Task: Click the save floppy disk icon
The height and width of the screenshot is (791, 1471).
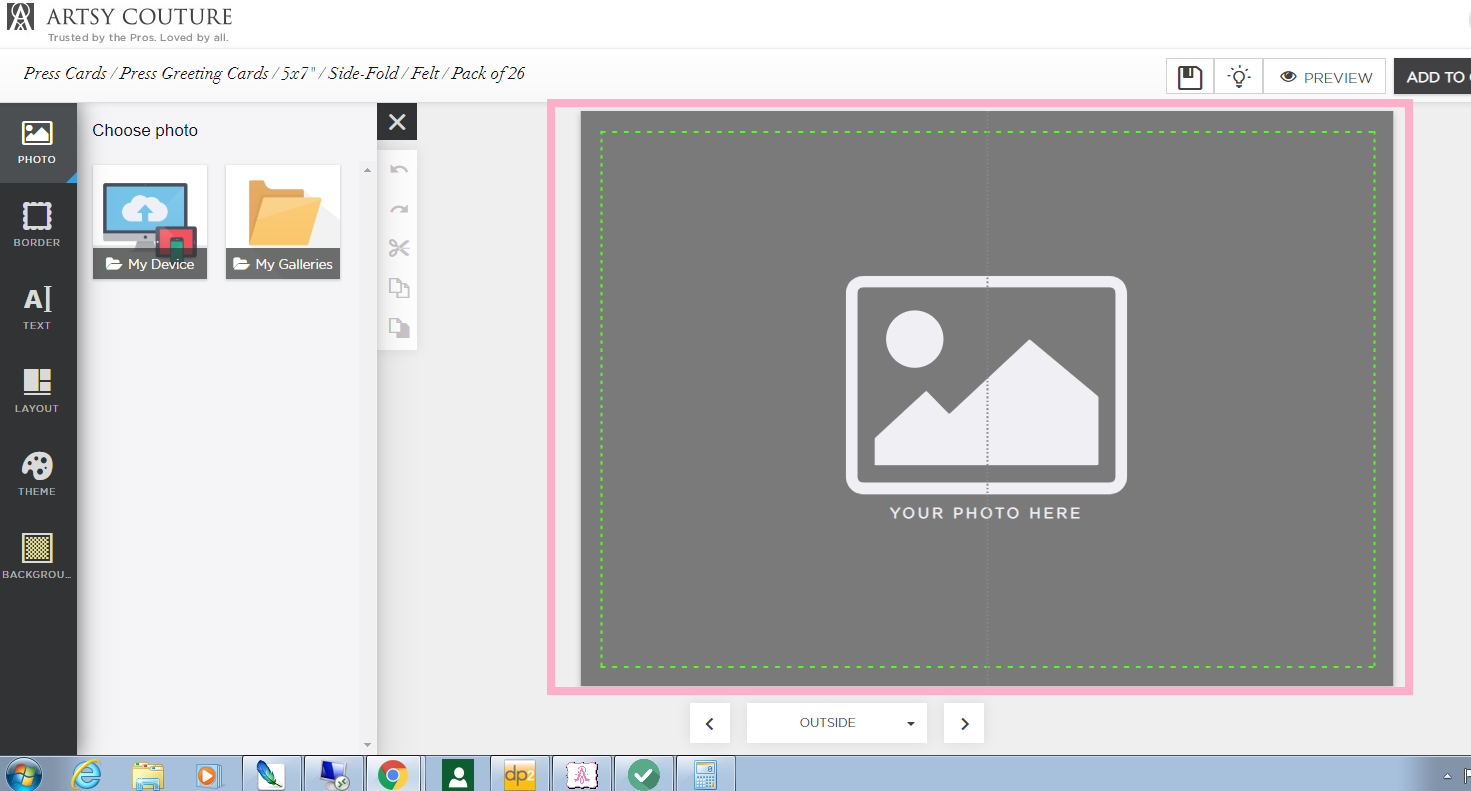Action: click(1190, 77)
